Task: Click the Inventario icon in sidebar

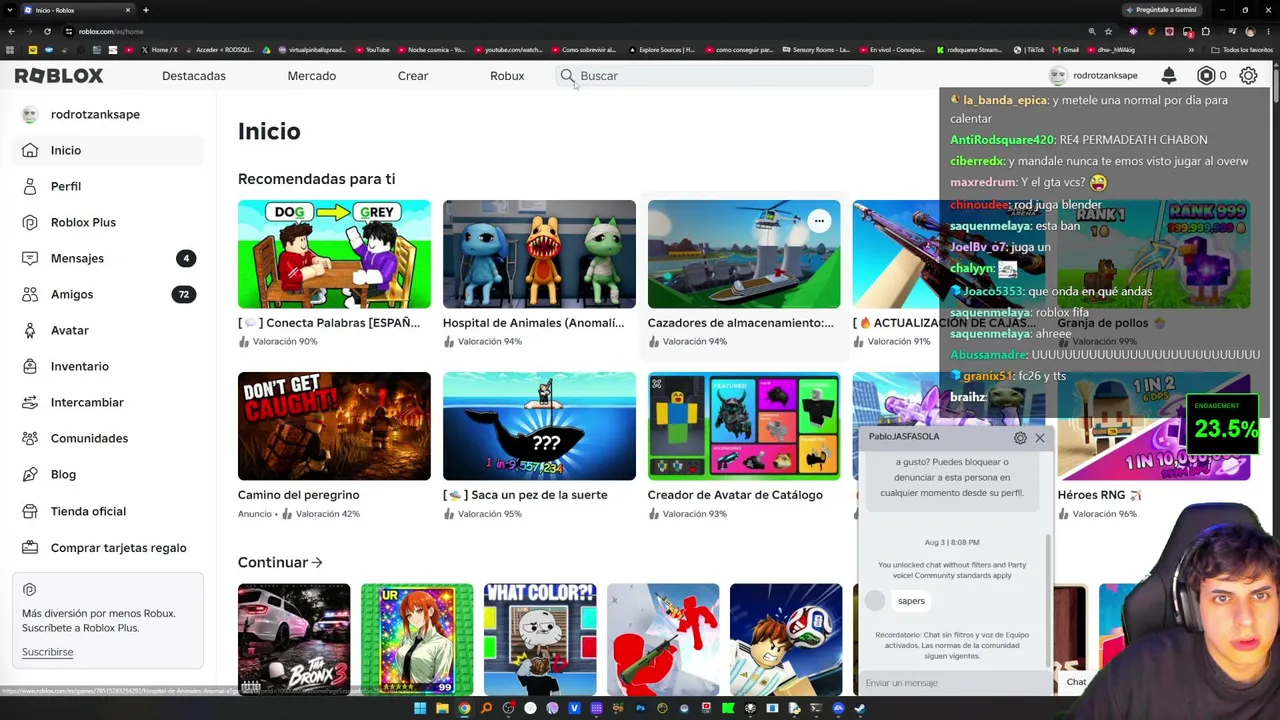Action: [30, 366]
